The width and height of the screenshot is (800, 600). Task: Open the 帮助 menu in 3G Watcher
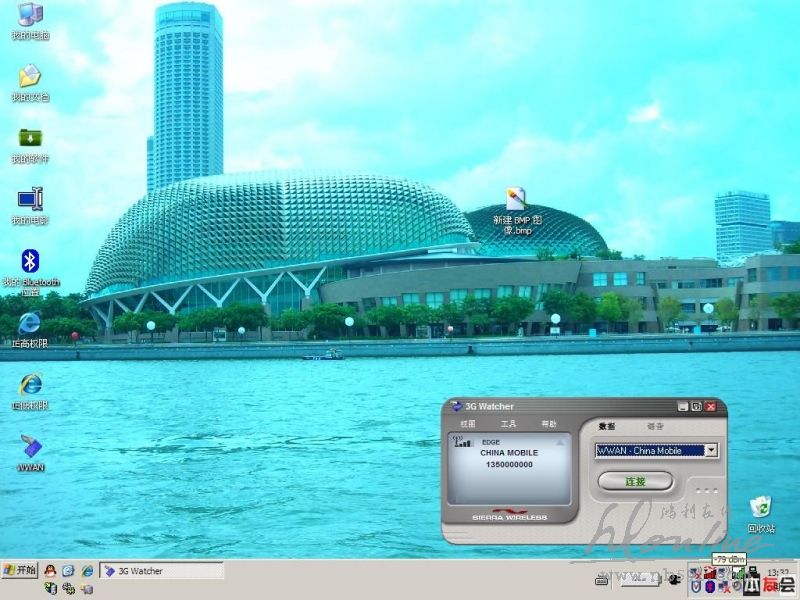pos(548,425)
